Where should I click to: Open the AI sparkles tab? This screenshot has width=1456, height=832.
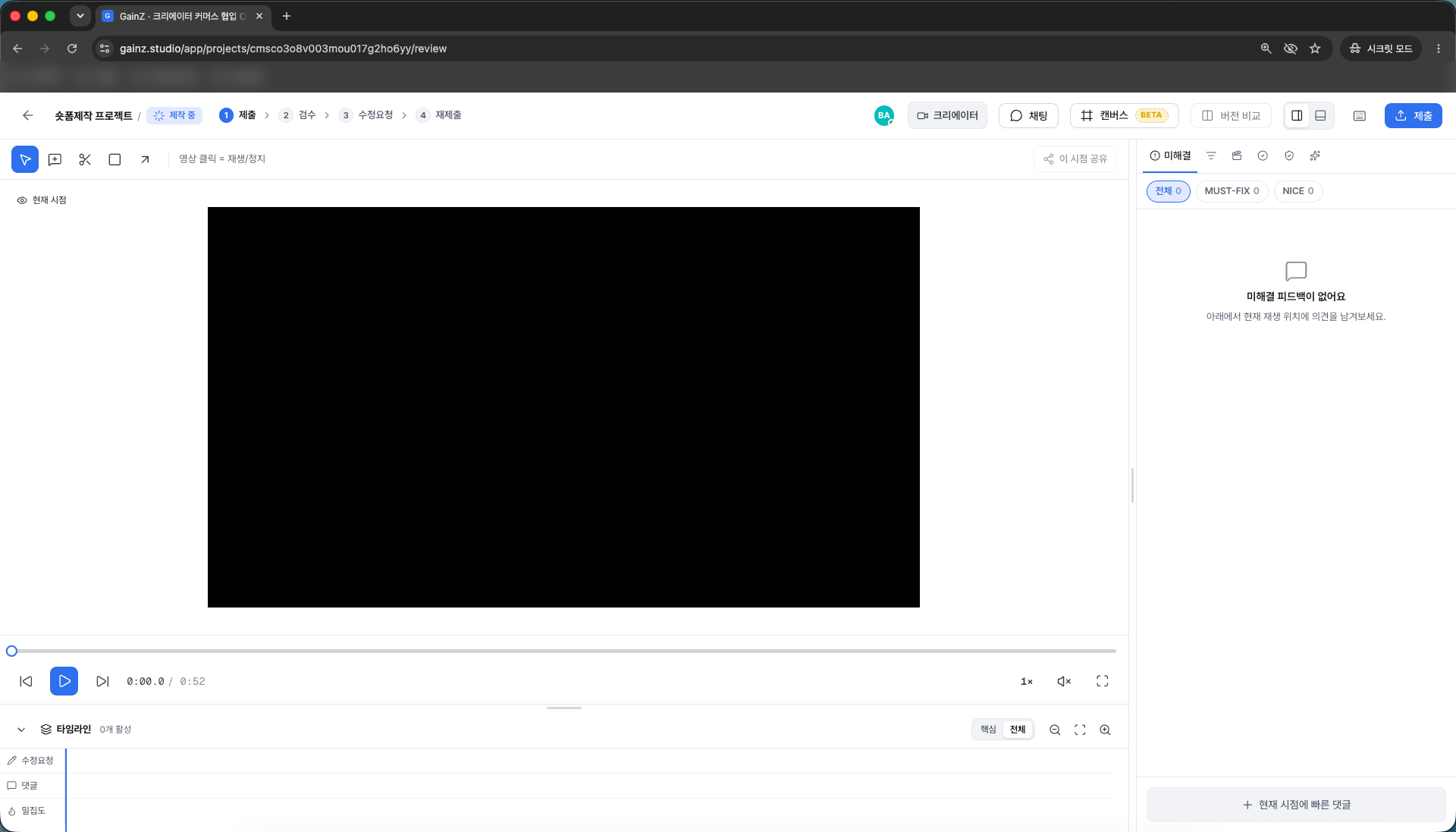click(1315, 155)
